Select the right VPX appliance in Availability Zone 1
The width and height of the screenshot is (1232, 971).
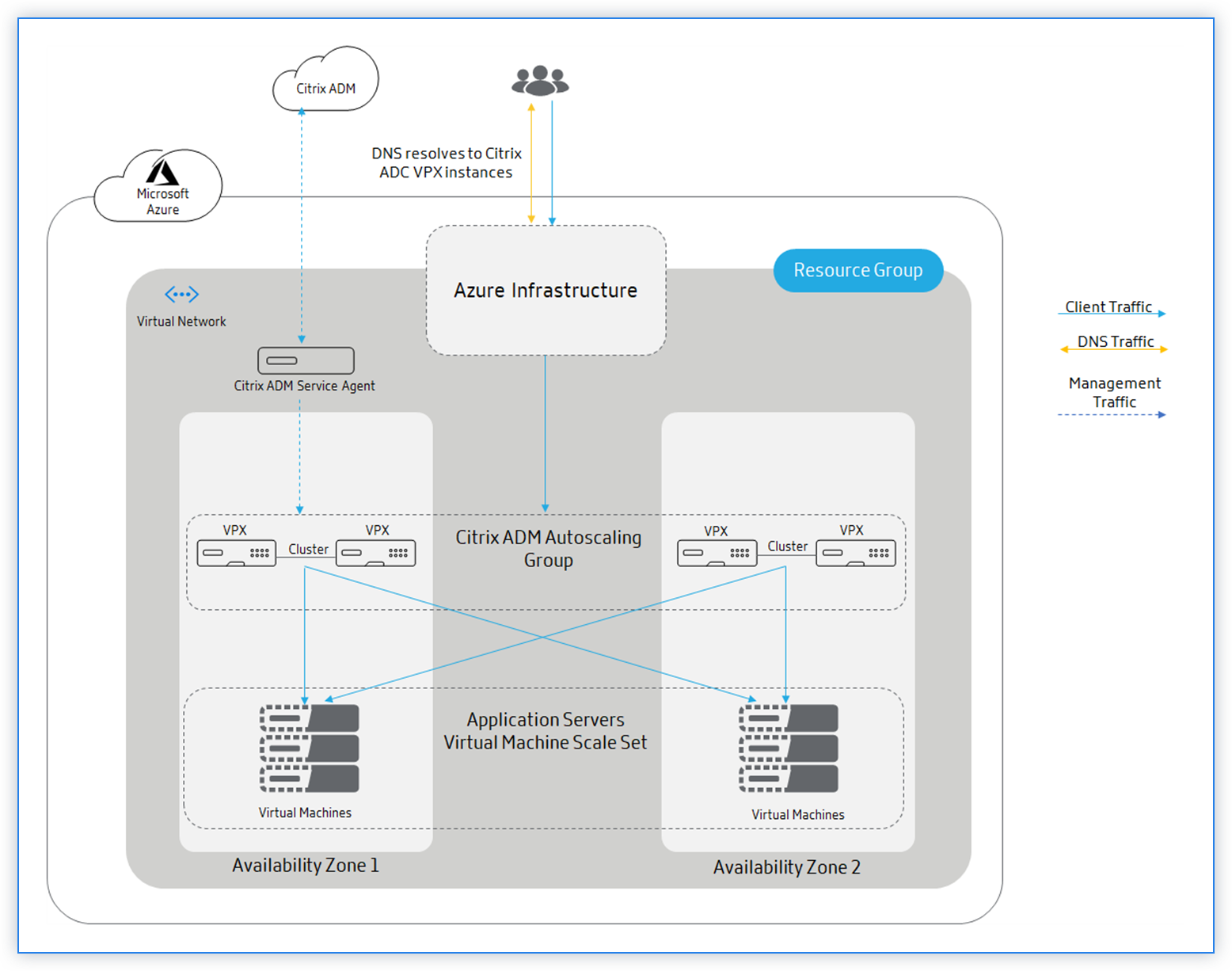pos(375,553)
